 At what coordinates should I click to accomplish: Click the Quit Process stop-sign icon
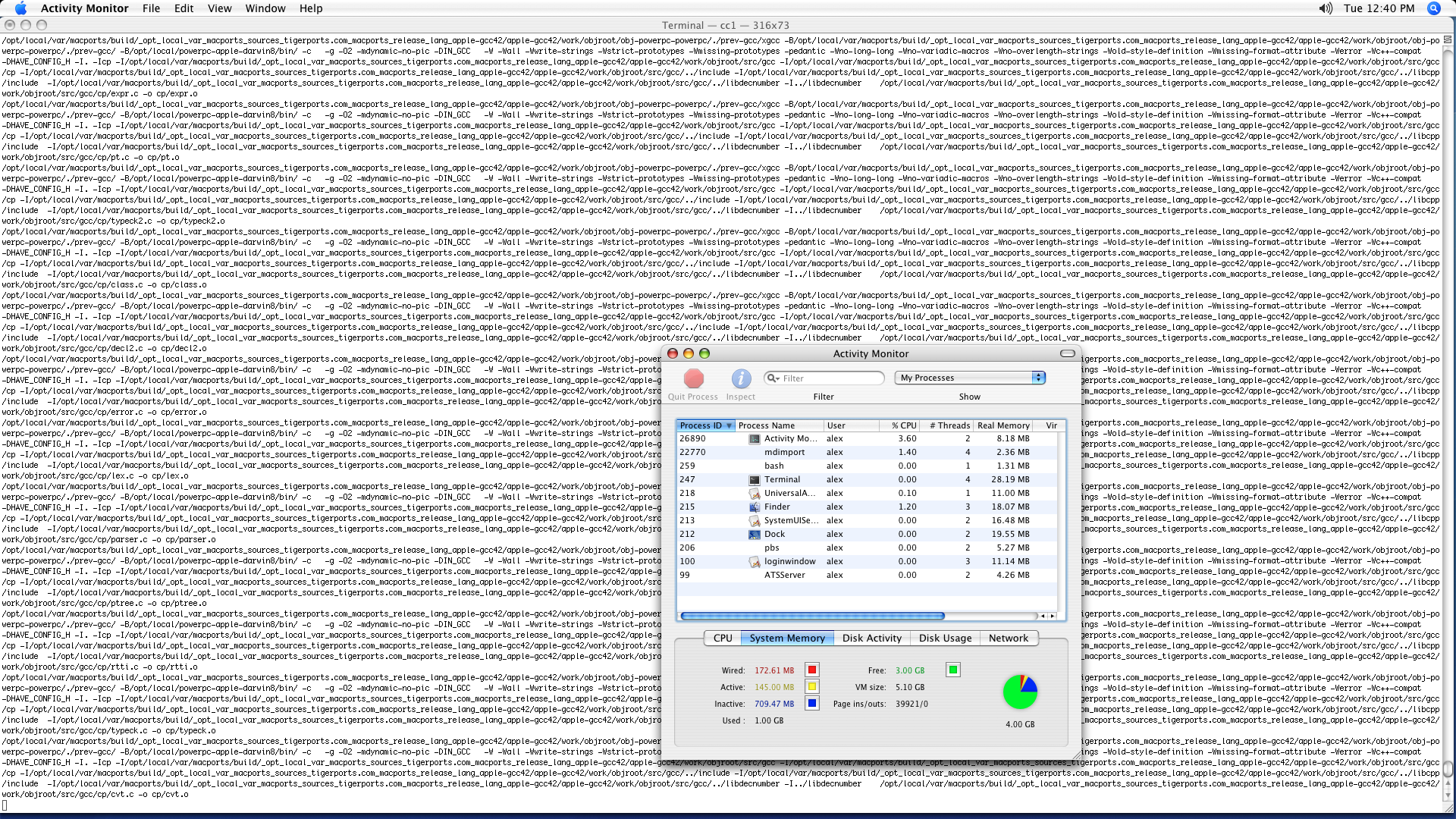693,378
